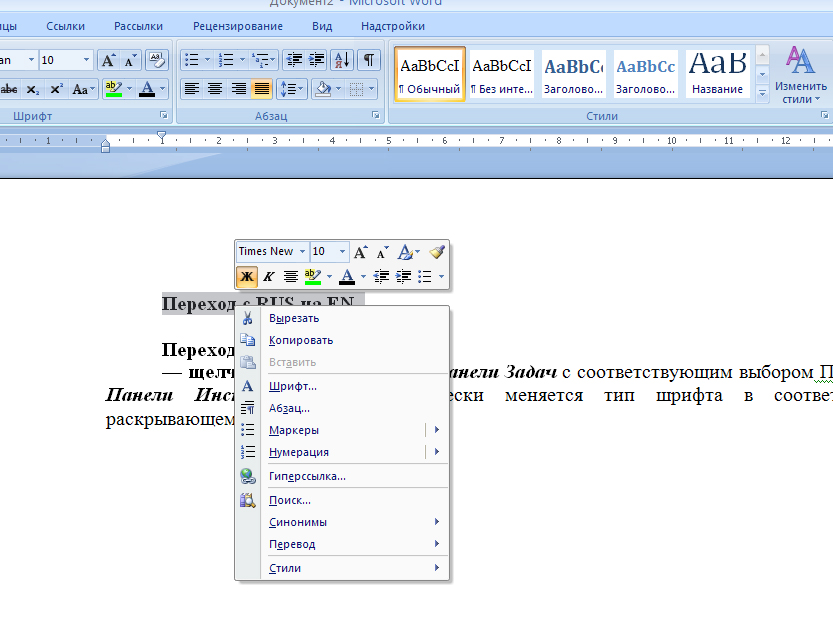
Task: Switch to Рассылки ribbon tab
Action: tap(138, 26)
